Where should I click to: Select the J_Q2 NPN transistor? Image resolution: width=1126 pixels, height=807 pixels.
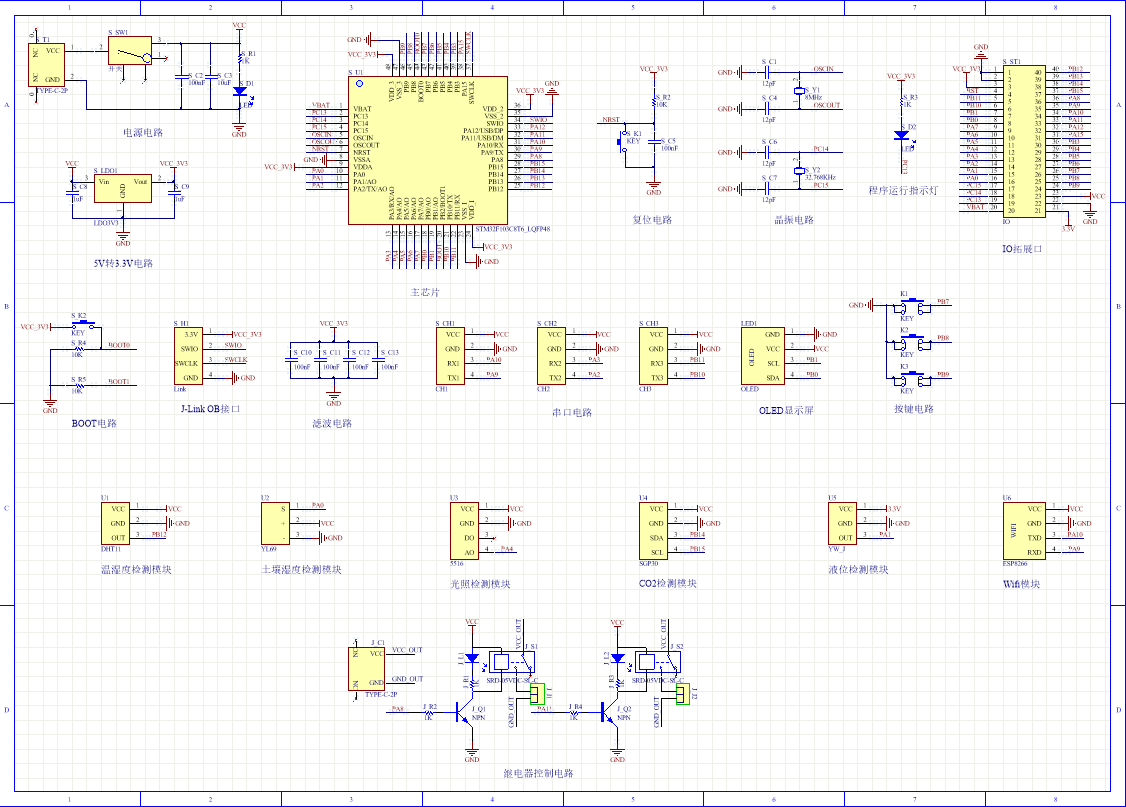pyautogui.click(x=609, y=712)
